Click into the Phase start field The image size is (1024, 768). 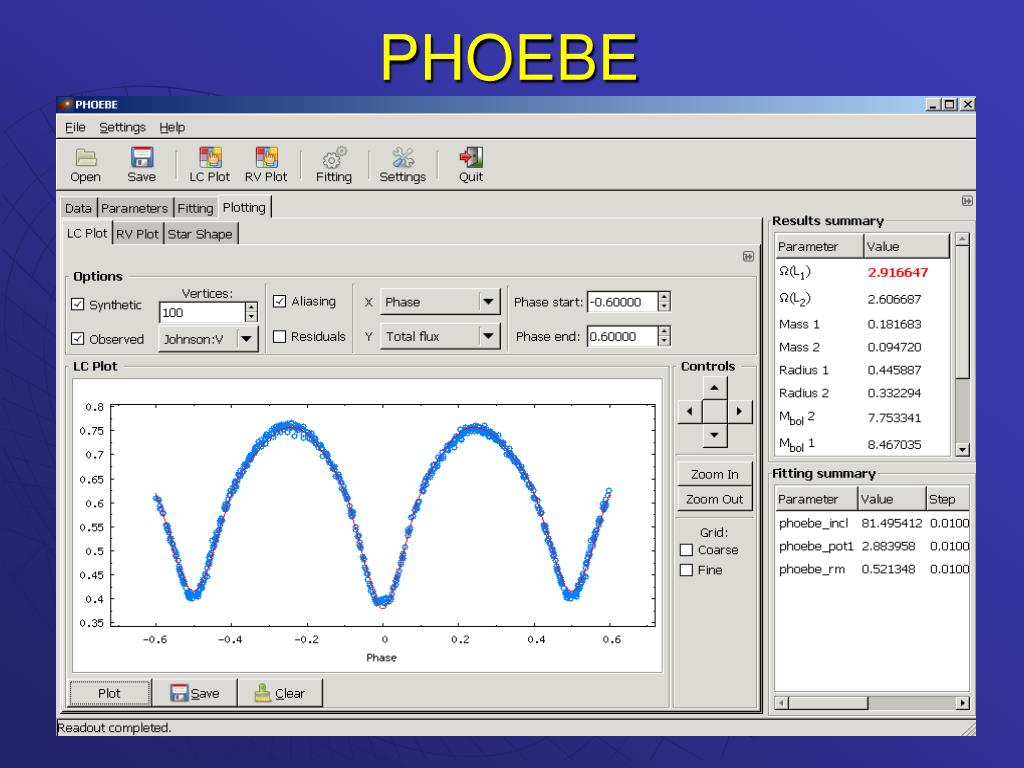623,302
